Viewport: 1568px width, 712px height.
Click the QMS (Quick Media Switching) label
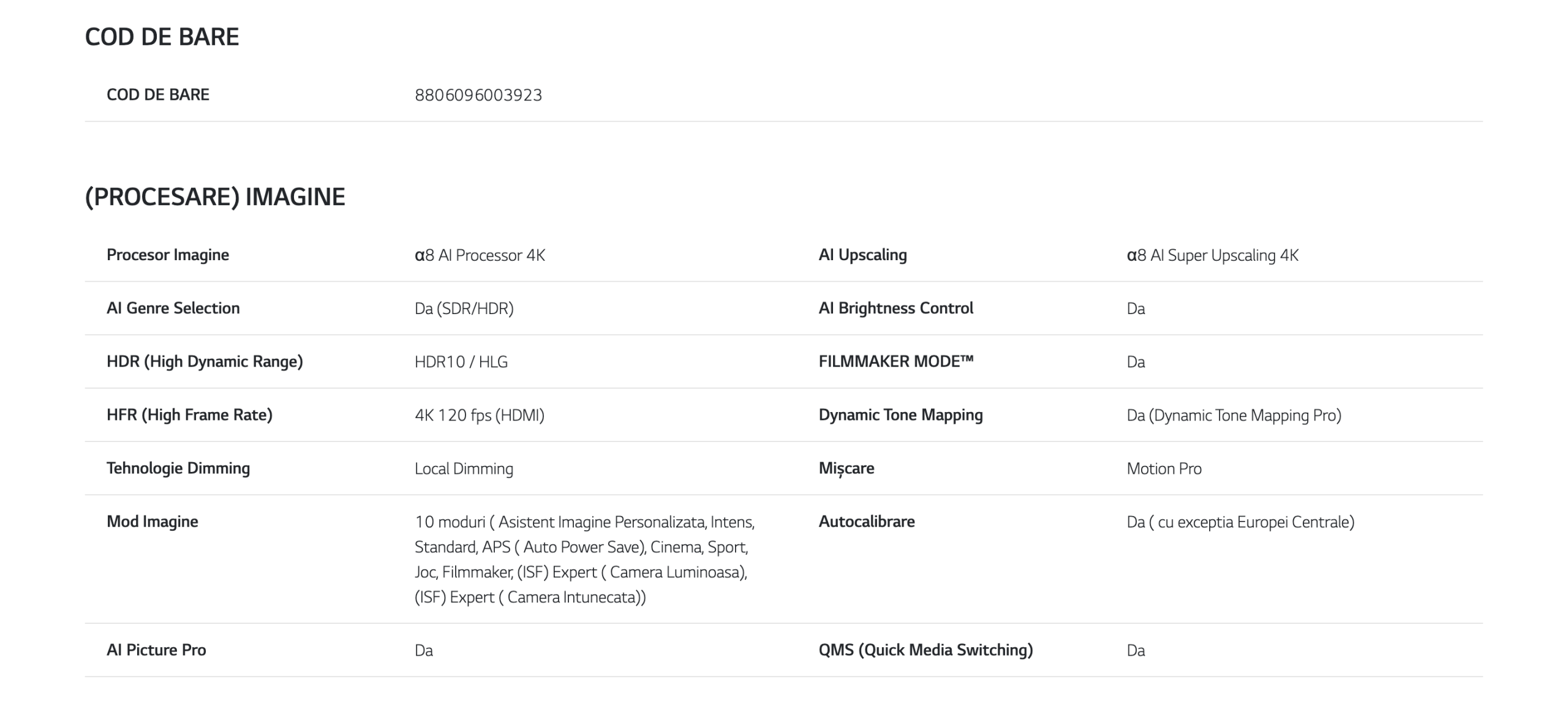(925, 650)
